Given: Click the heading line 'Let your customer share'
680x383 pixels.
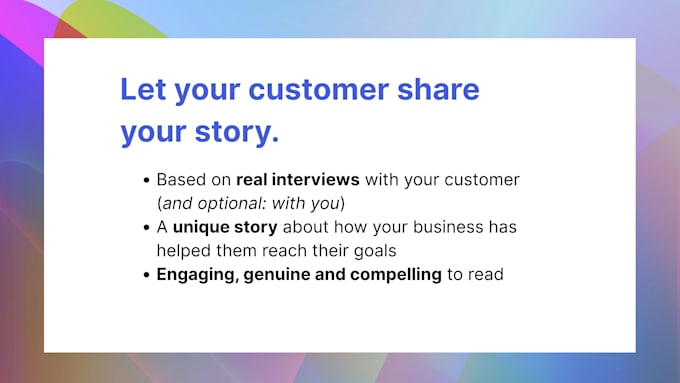Looking at the screenshot, I should pyautogui.click(x=300, y=90).
